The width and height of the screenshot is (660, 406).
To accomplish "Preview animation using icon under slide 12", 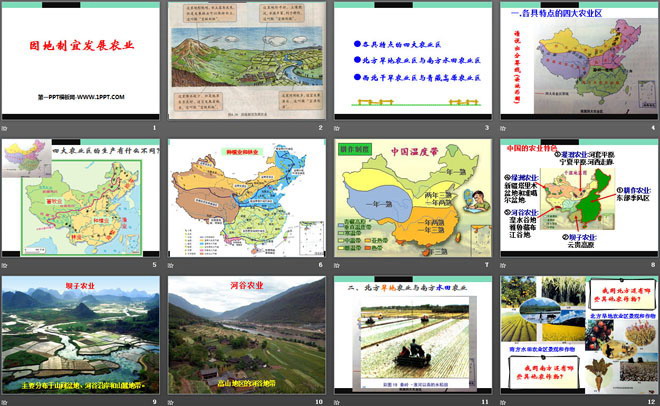I will click(x=504, y=400).
